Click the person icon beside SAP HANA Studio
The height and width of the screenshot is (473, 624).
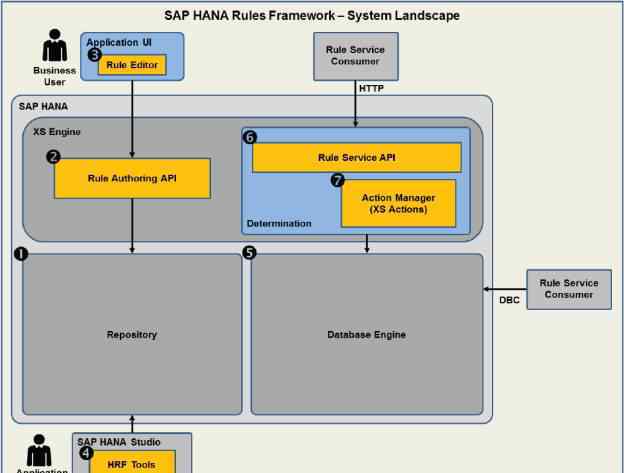(39, 450)
